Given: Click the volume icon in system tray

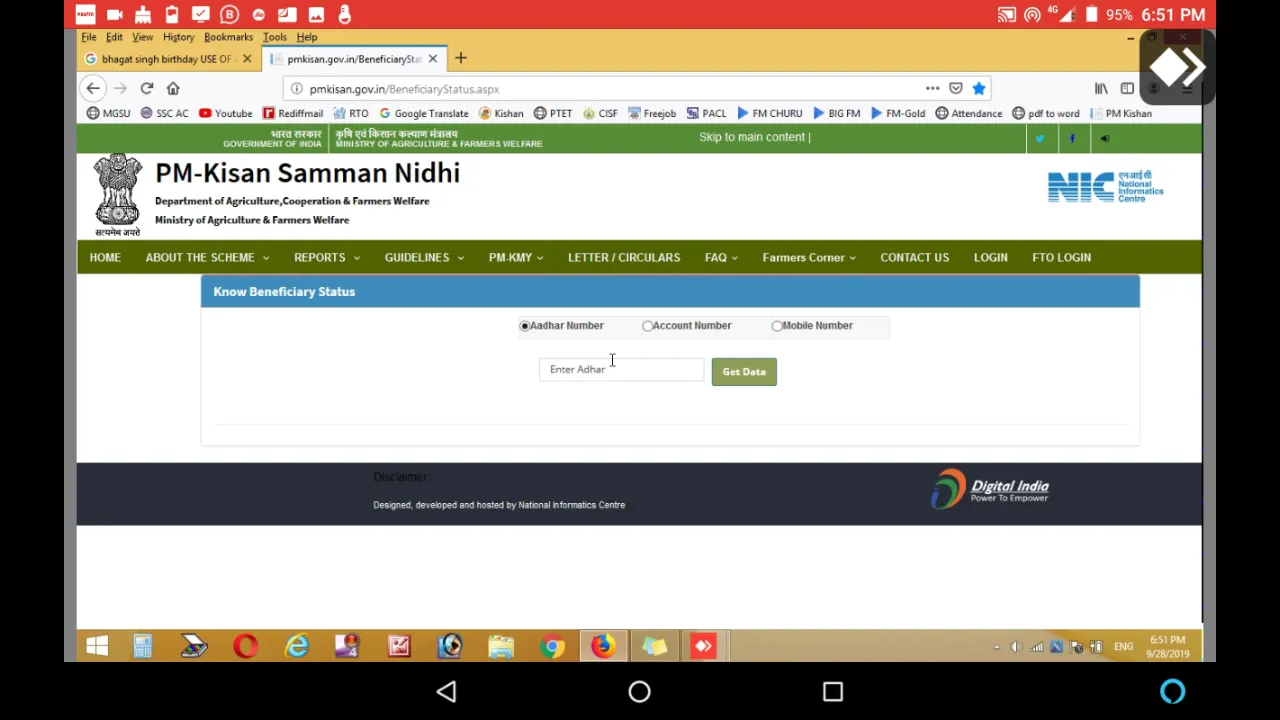Looking at the screenshot, I should 1016,647.
